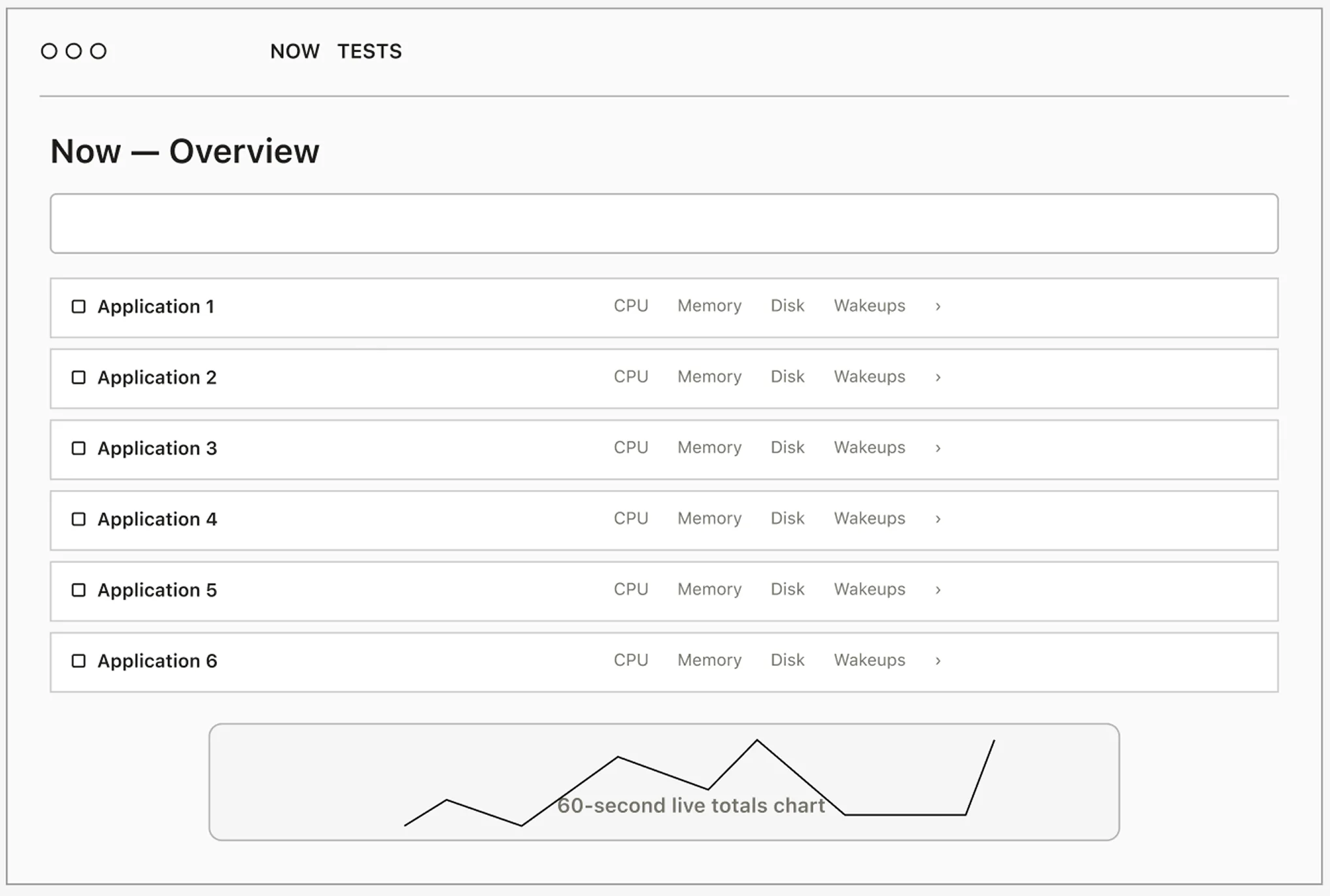Click the middle window control circle
This screenshot has height=896, width=1330.
74,51
